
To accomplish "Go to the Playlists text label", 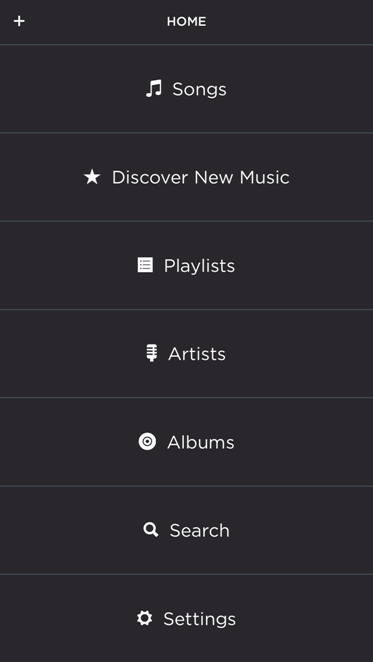I will tap(199, 266).
